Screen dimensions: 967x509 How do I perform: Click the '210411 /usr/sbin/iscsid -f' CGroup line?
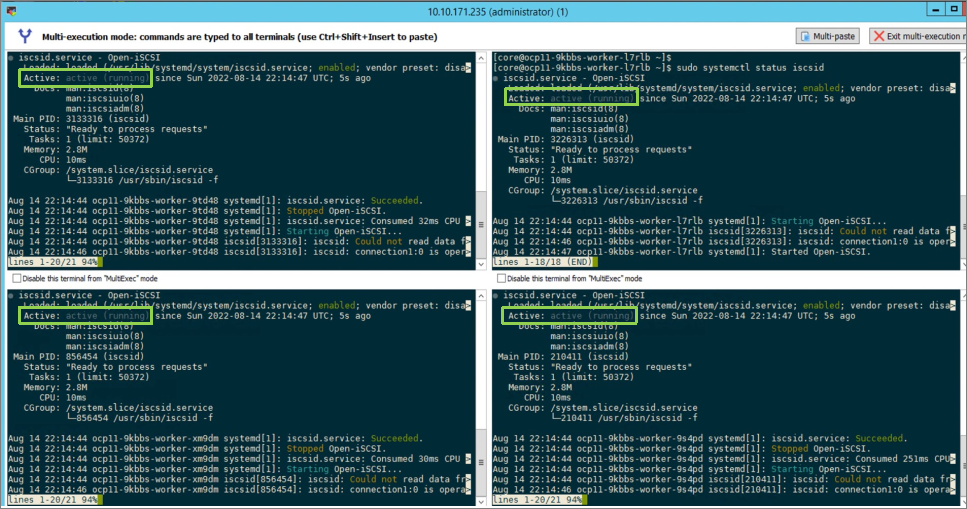click(x=624, y=418)
